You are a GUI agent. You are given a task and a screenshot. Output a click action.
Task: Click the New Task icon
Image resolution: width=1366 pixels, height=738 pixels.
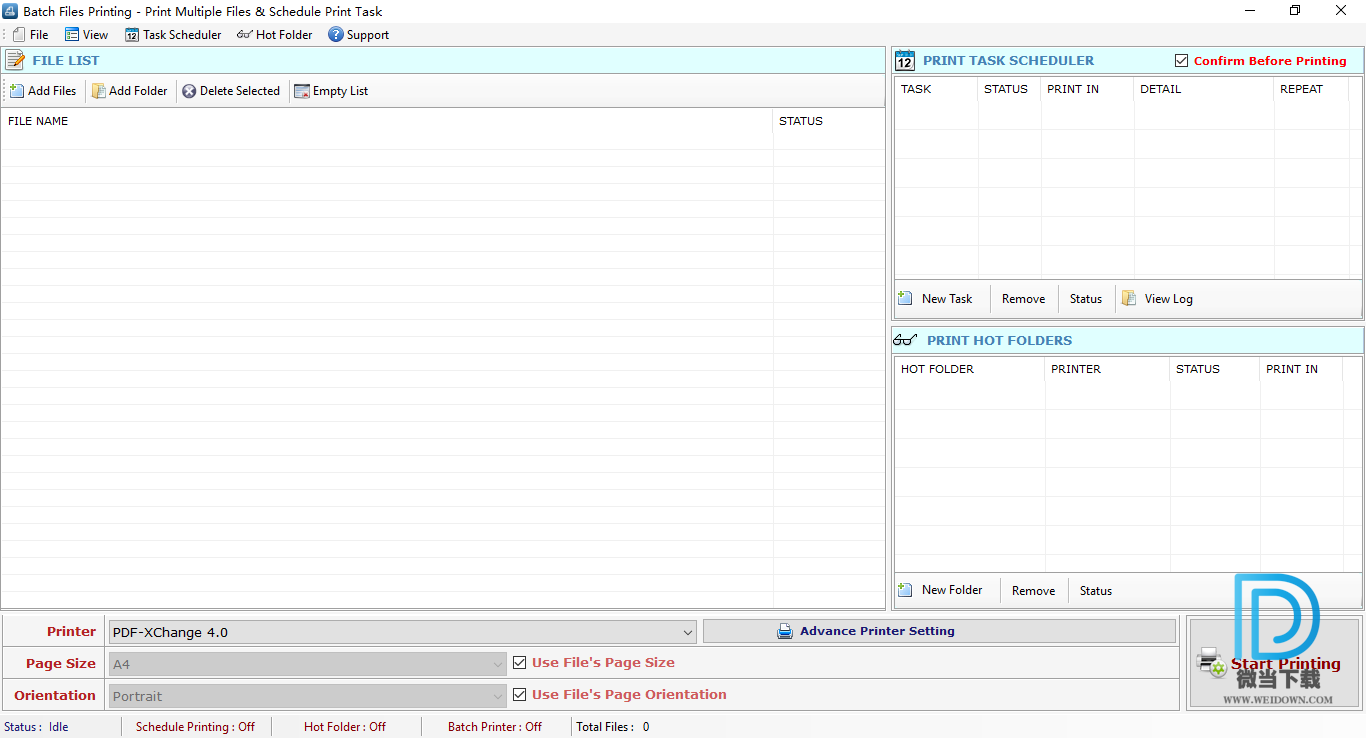click(905, 298)
